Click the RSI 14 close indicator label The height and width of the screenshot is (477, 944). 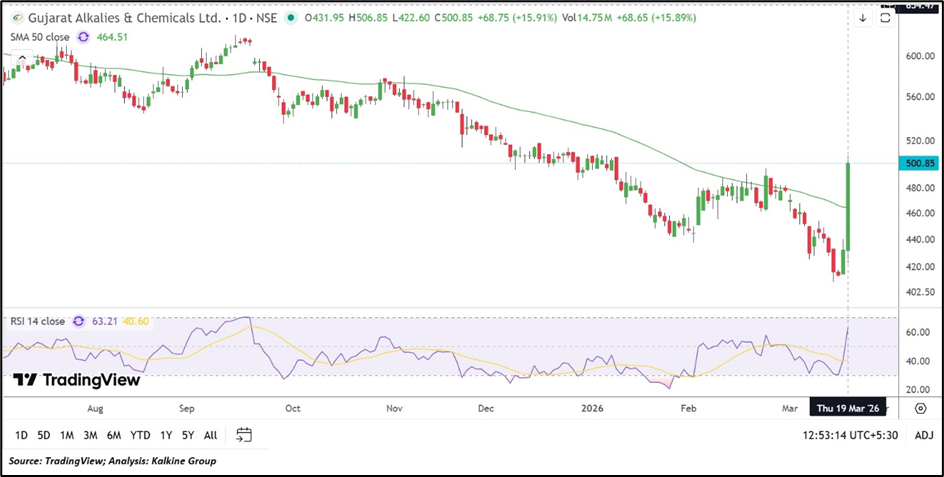[35, 321]
